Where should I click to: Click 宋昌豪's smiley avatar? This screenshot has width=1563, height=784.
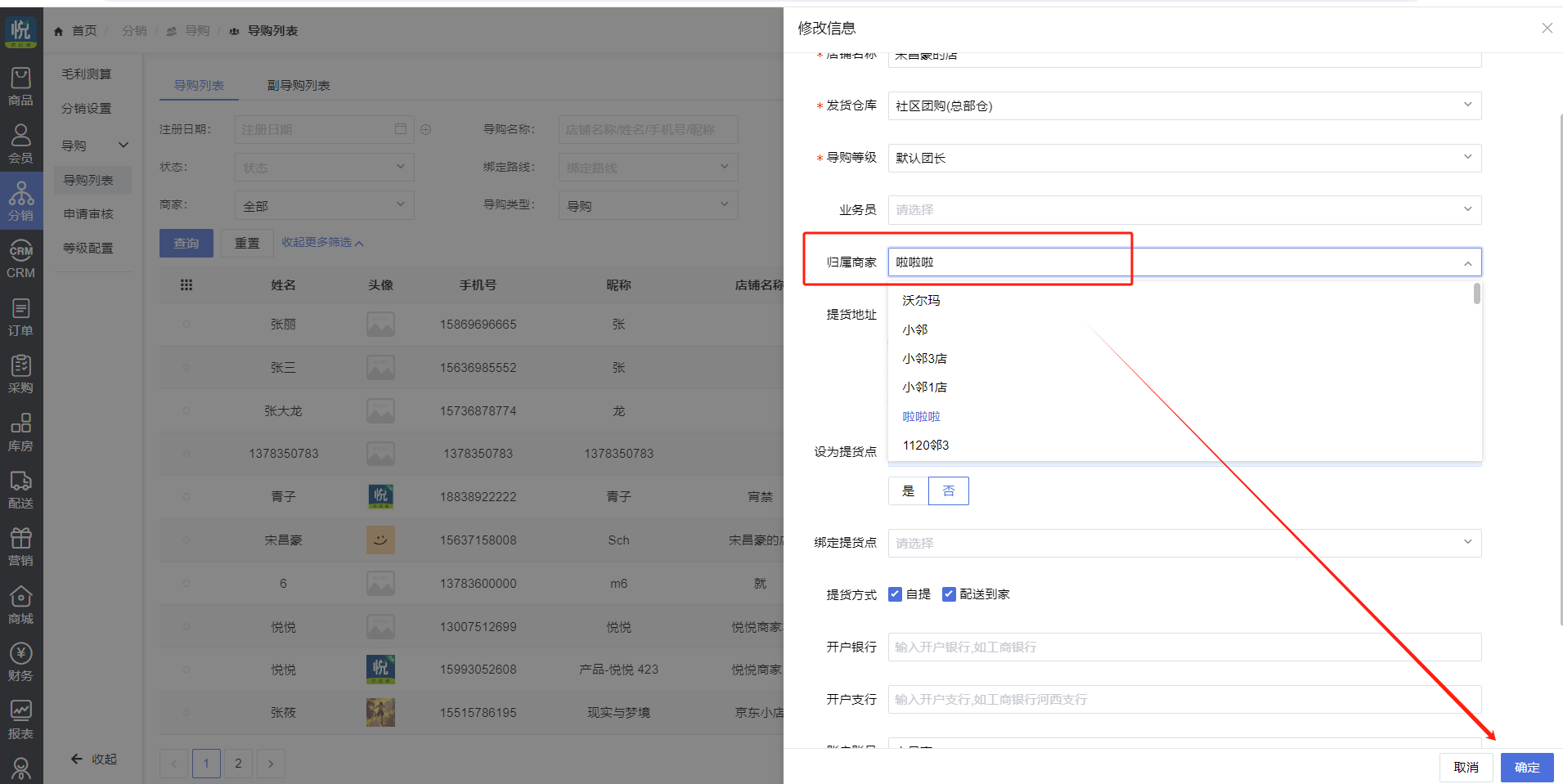pyautogui.click(x=380, y=540)
